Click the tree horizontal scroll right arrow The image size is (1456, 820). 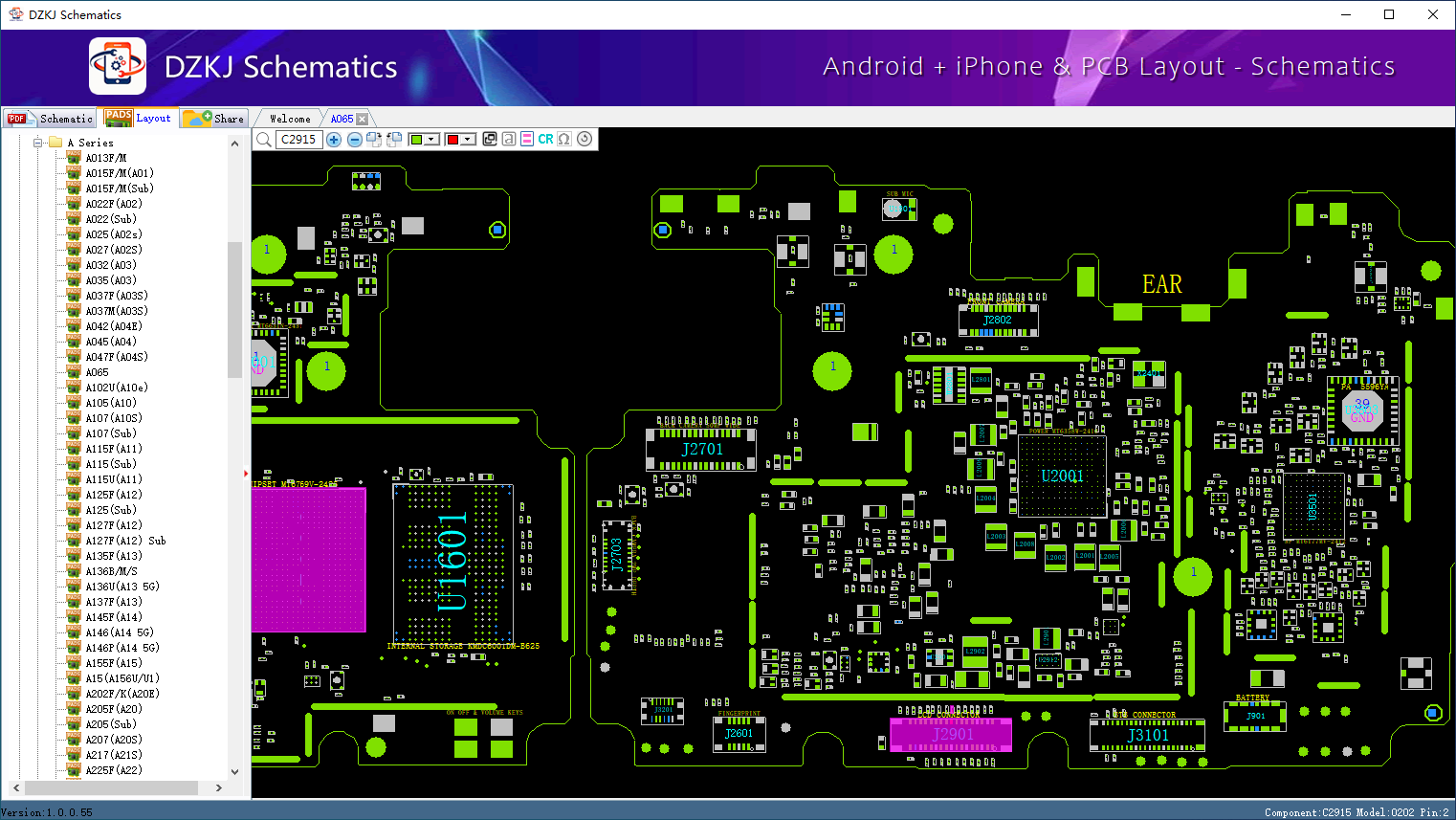[x=219, y=787]
